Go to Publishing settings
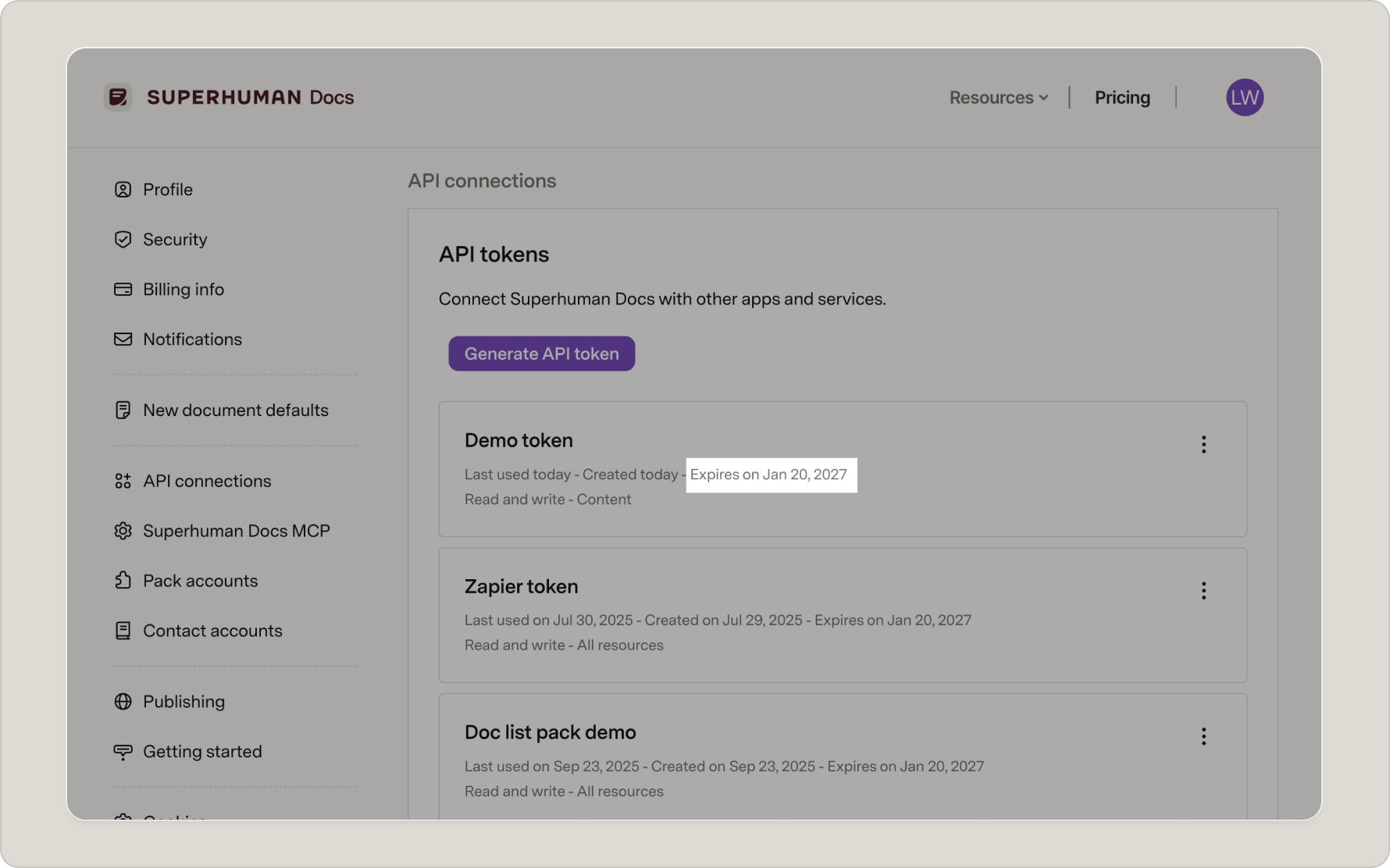The image size is (1390, 868). 184,702
